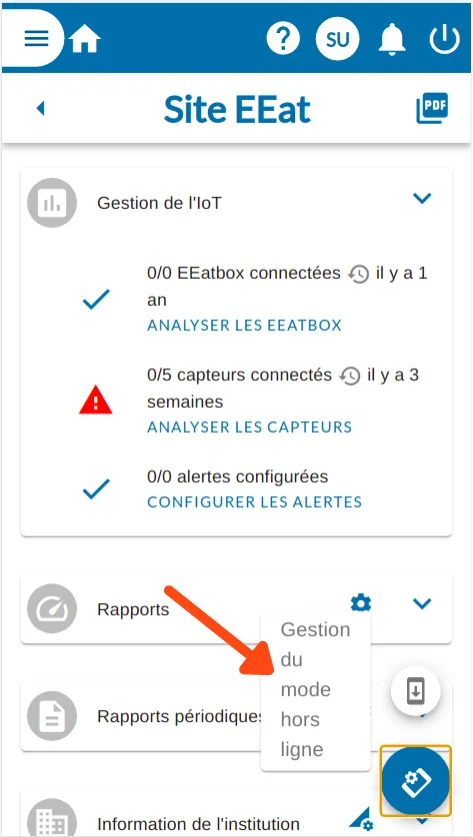473x837 pixels.
Task: Open the help question mark icon
Action: (283, 39)
